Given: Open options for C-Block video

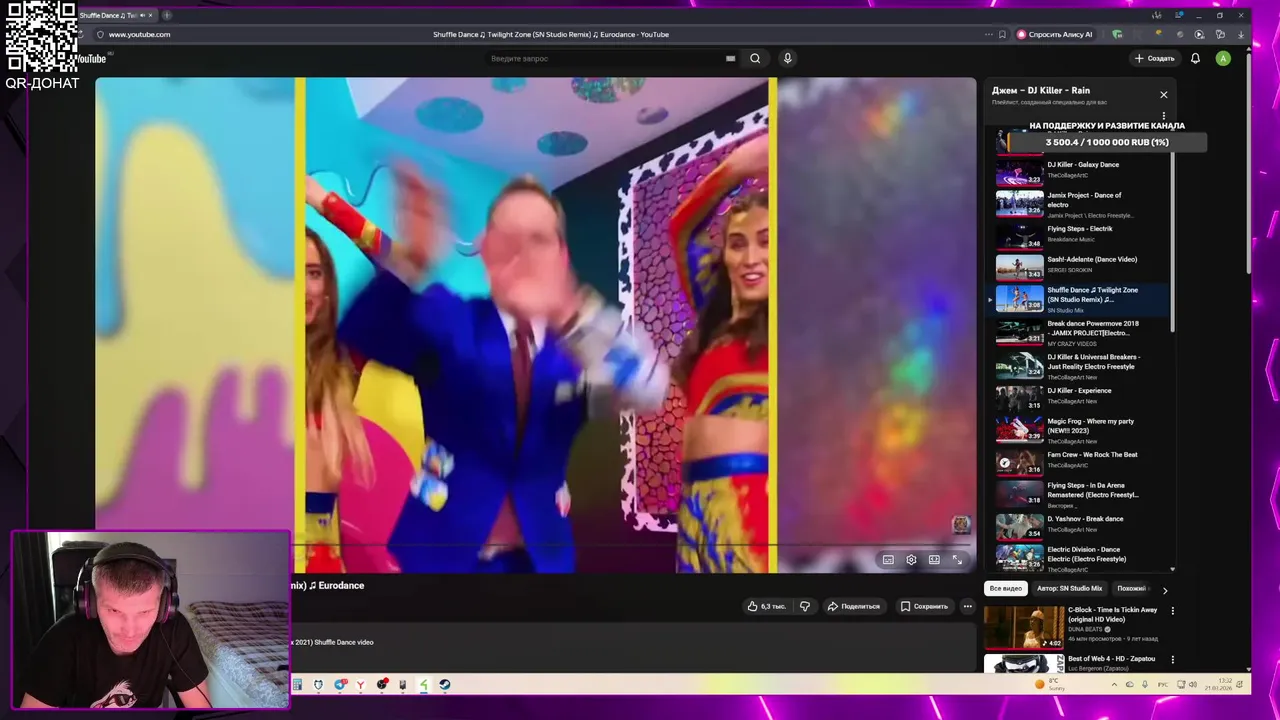Looking at the screenshot, I should point(1173,611).
